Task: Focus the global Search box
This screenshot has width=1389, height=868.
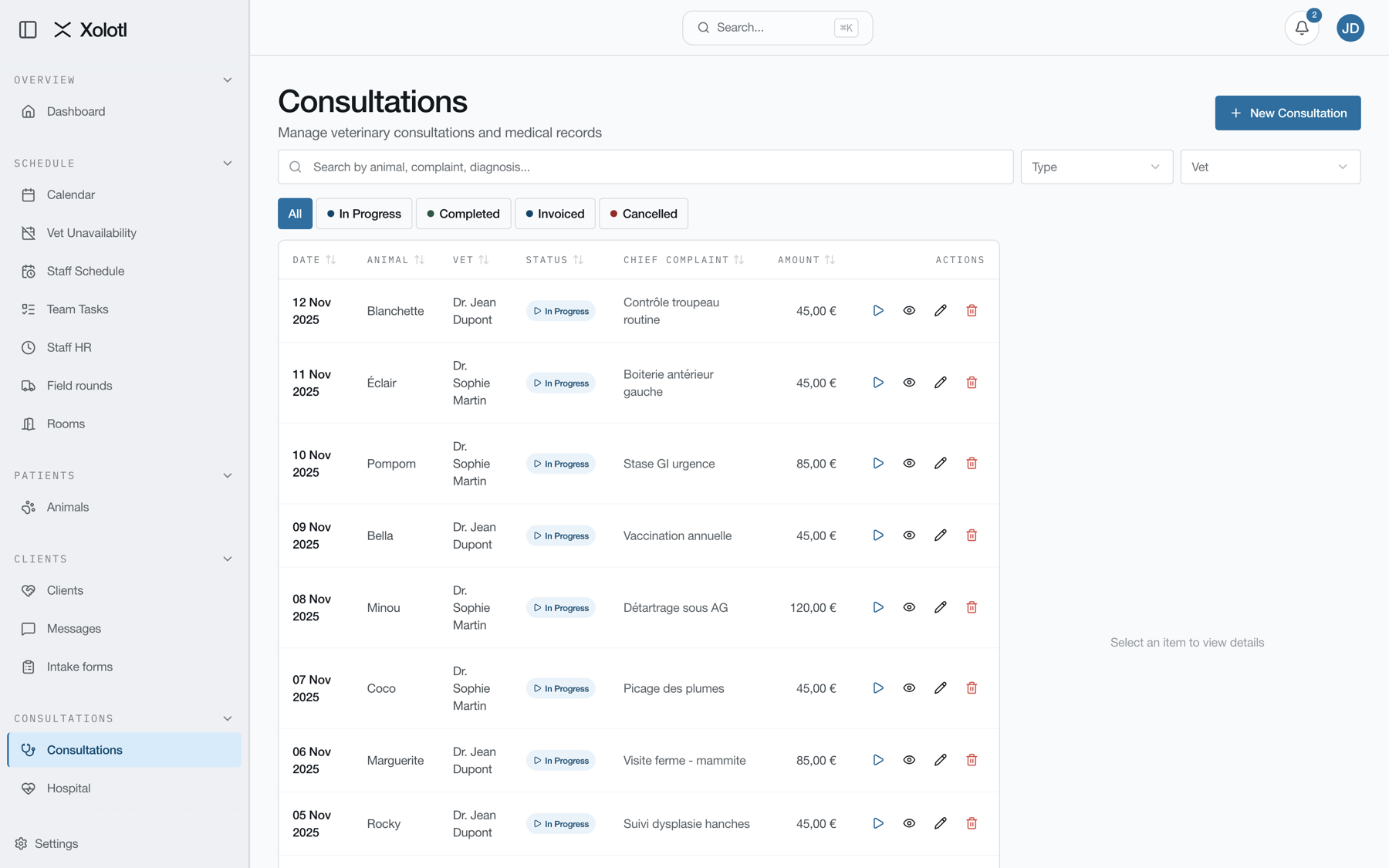Action: point(777,28)
